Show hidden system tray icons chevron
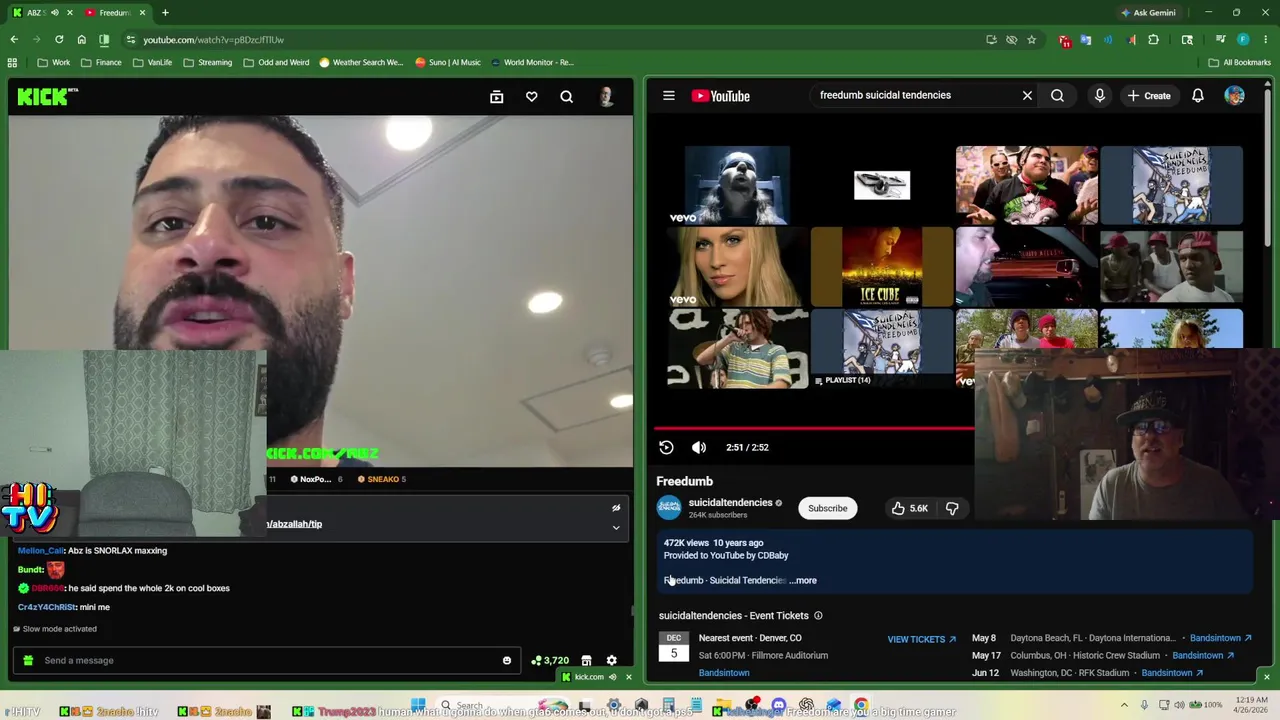The image size is (1280, 720). click(1124, 705)
